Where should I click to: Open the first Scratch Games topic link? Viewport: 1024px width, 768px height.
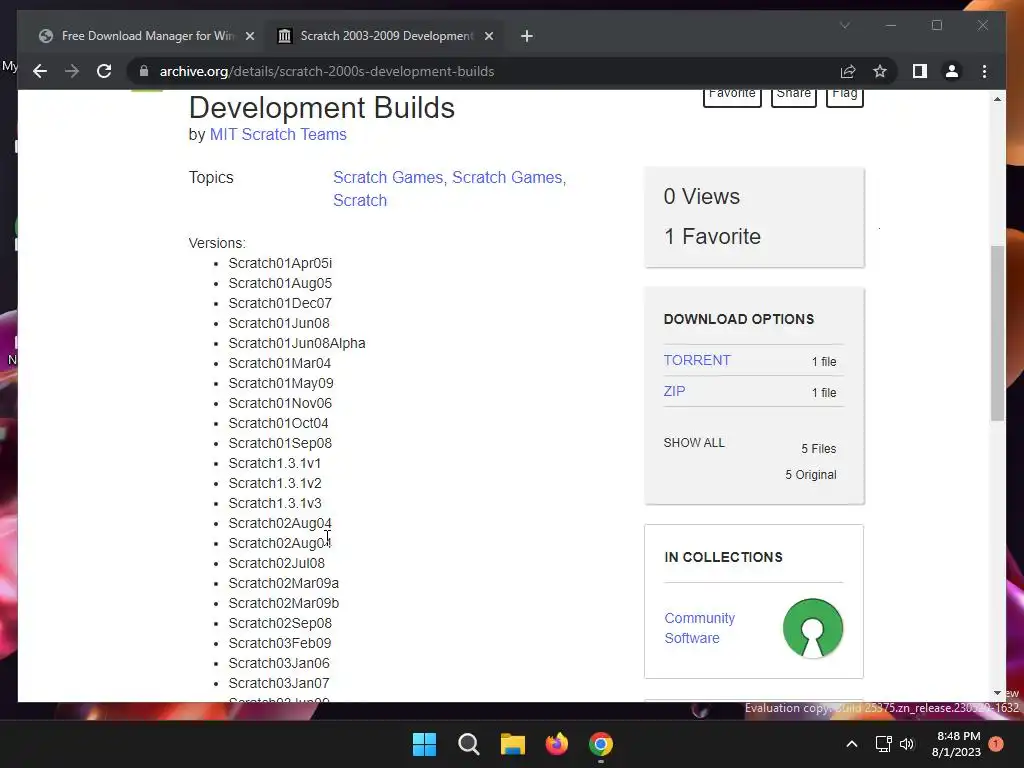coord(388,178)
